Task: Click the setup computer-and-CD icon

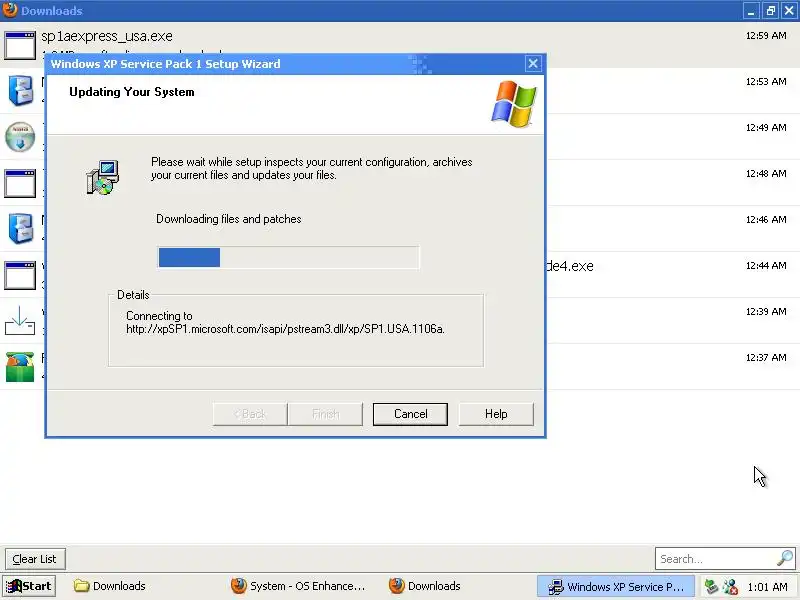Action: click(x=103, y=177)
